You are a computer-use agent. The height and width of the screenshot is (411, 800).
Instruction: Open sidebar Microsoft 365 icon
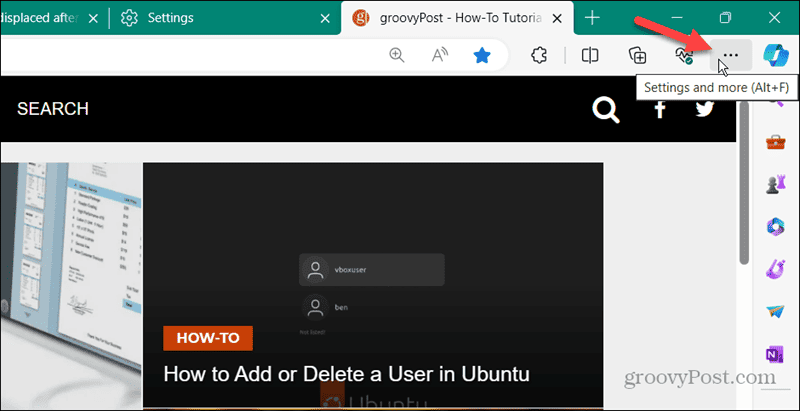776,226
